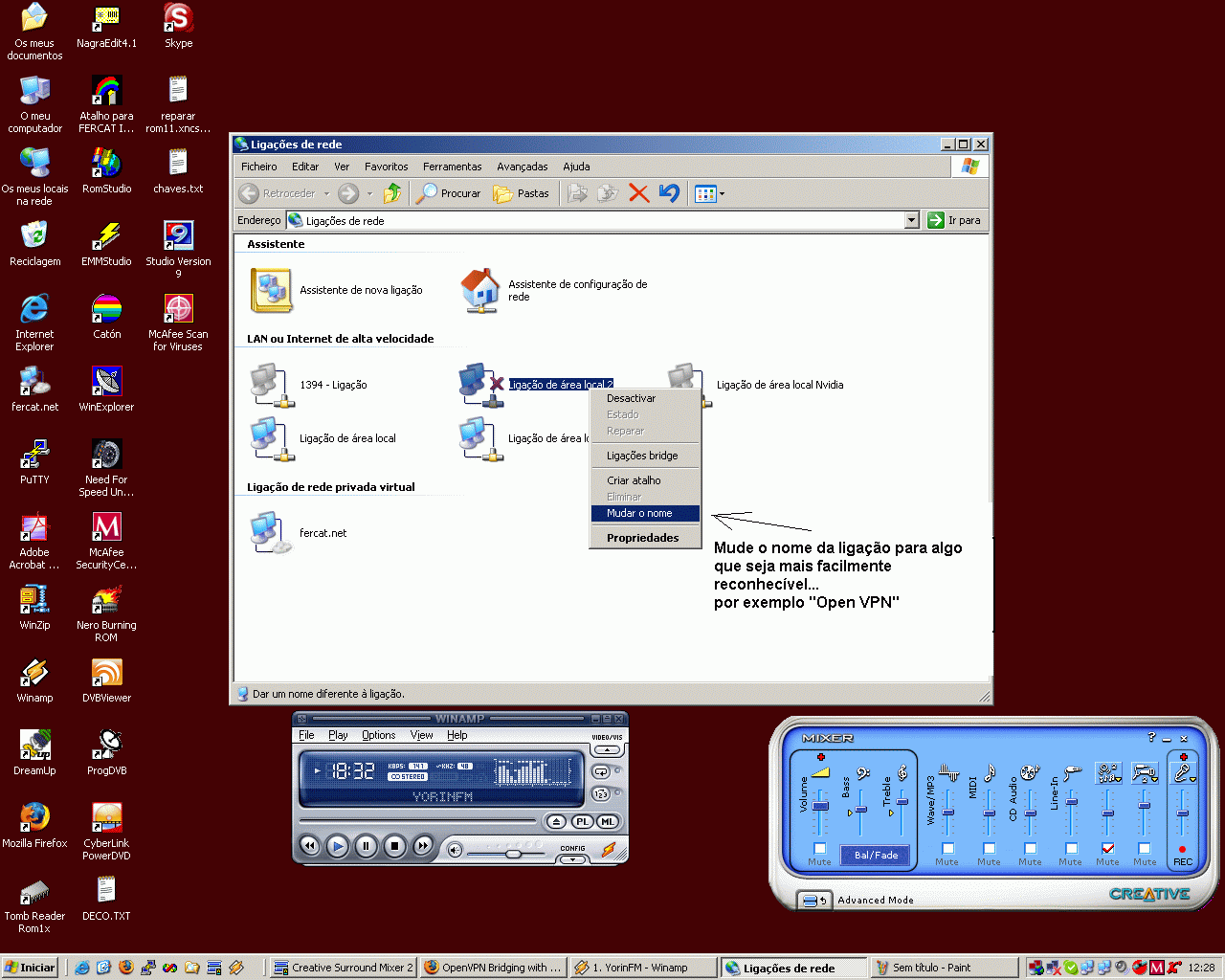This screenshot has width=1225, height=980.
Task: Click the Iniciar start button
Action: coord(30,968)
